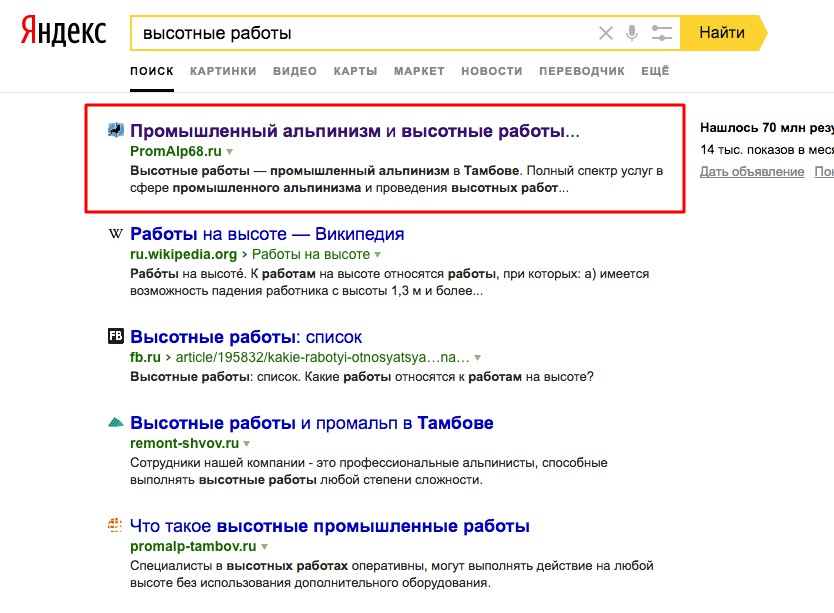Open the Ещё tab menu
834x613 pixels.
coord(655,71)
